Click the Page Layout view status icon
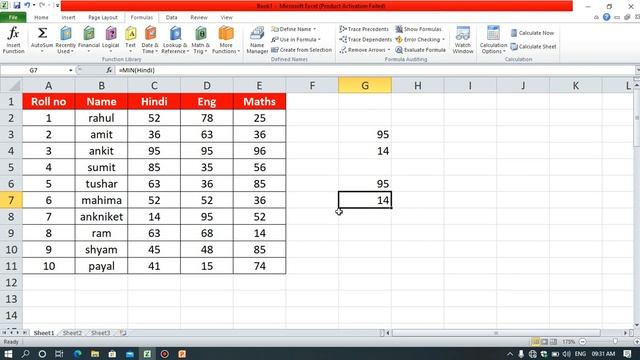The image size is (640, 360). (x=544, y=342)
